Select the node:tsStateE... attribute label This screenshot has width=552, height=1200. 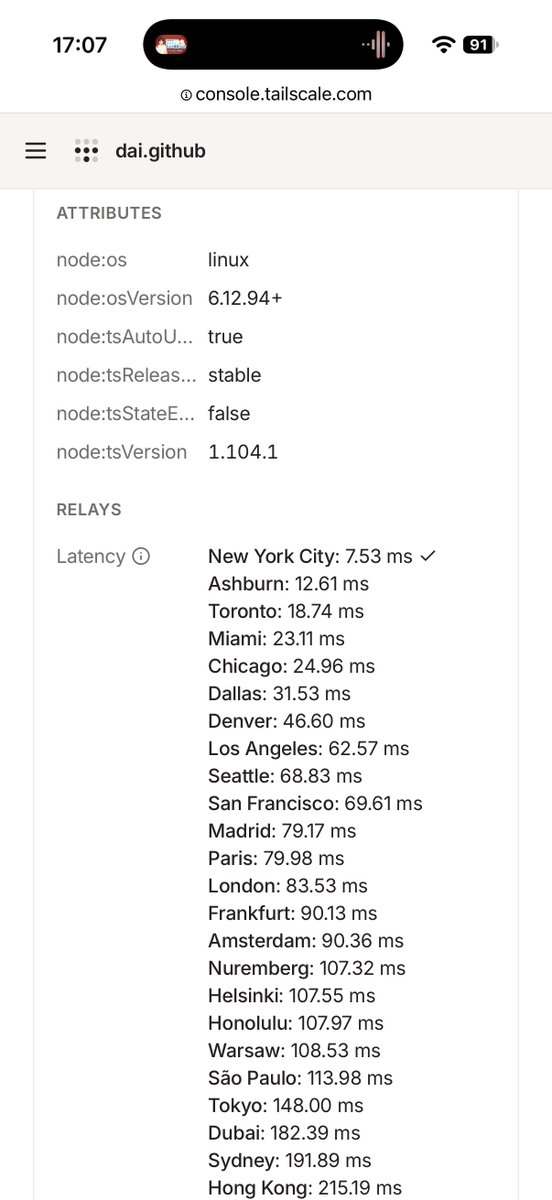(x=125, y=413)
